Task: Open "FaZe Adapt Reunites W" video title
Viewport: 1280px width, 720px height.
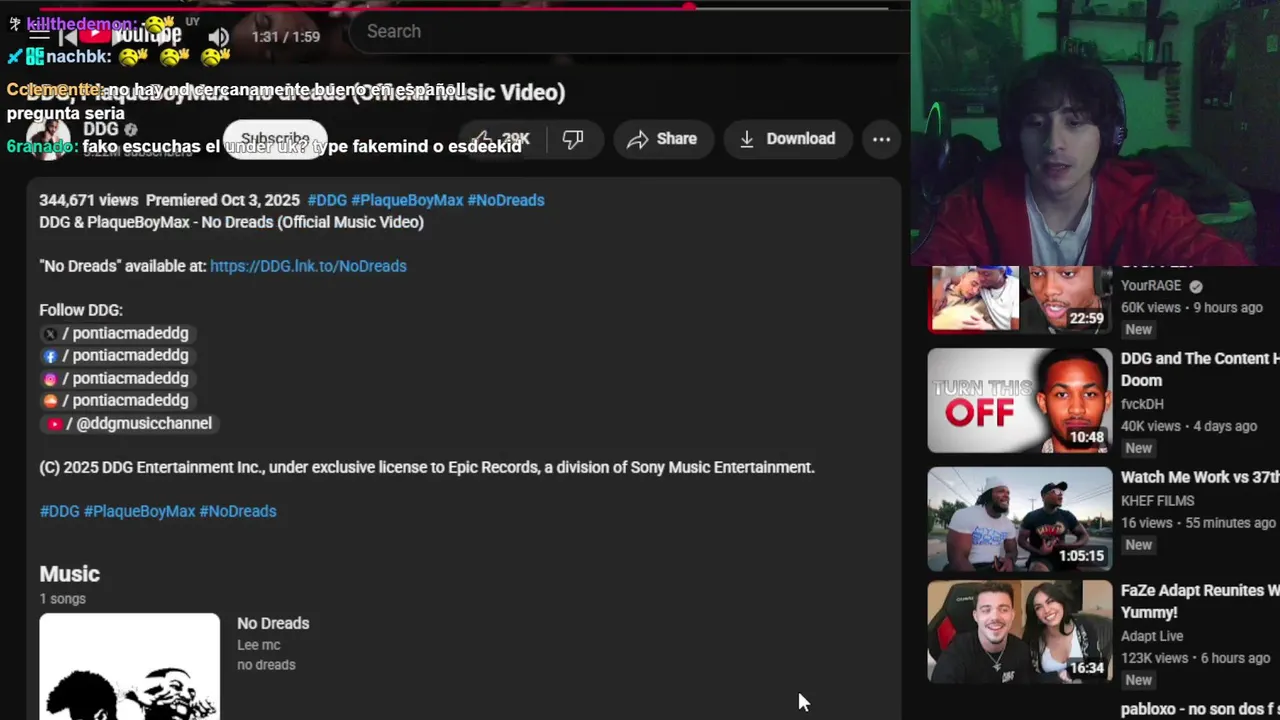Action: (x=1200, y=601)
